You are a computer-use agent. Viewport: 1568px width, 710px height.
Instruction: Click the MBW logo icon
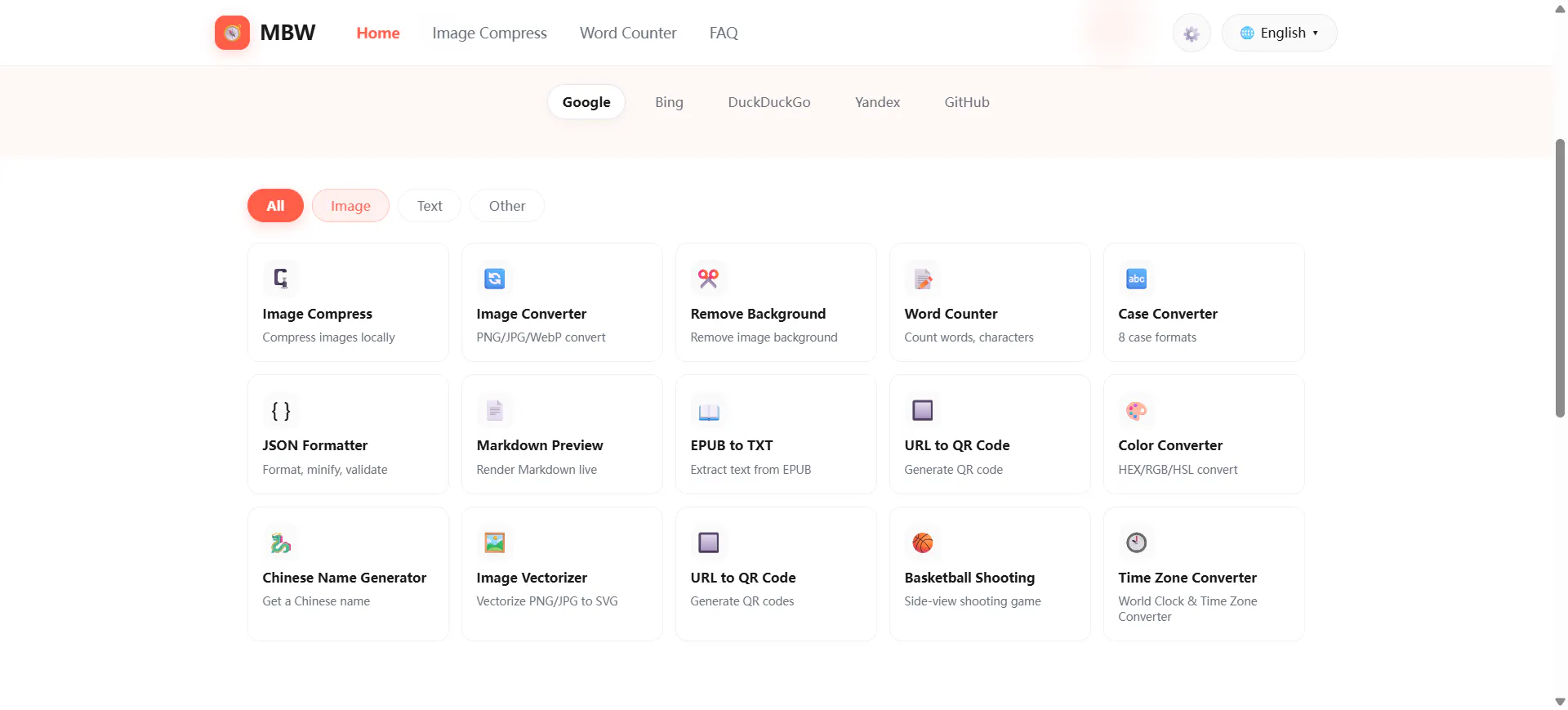pos(232,33)
